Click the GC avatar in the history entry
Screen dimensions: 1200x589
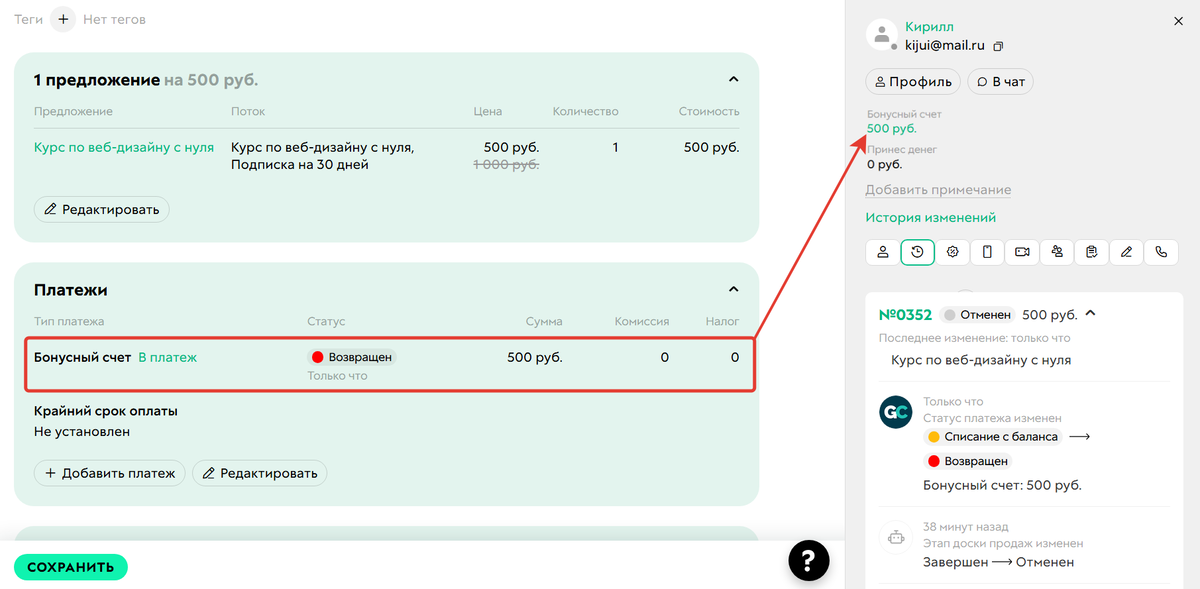(896, 412)
